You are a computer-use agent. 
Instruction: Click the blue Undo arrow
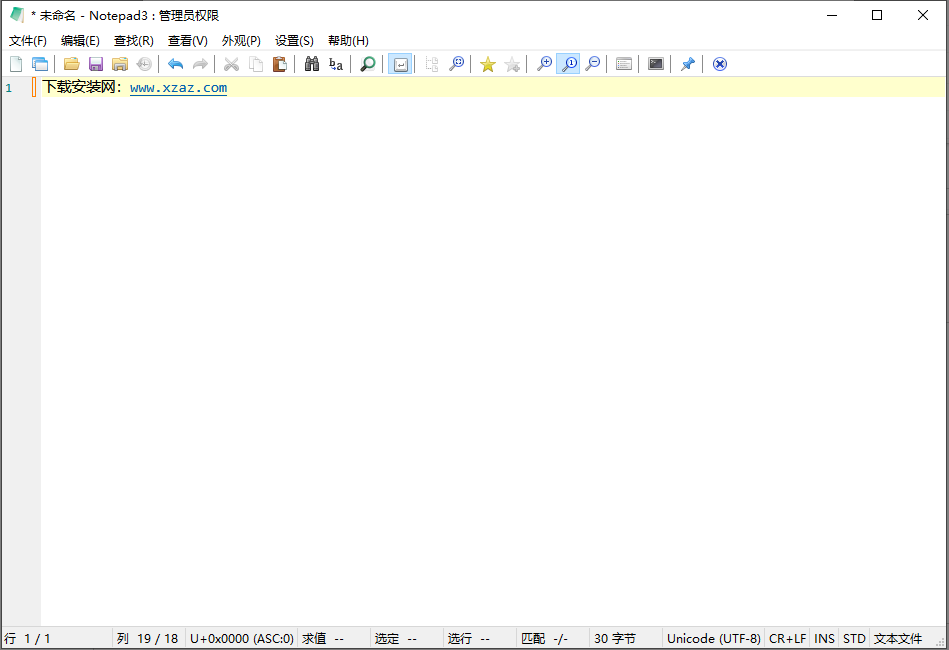(x=176, y=64)
